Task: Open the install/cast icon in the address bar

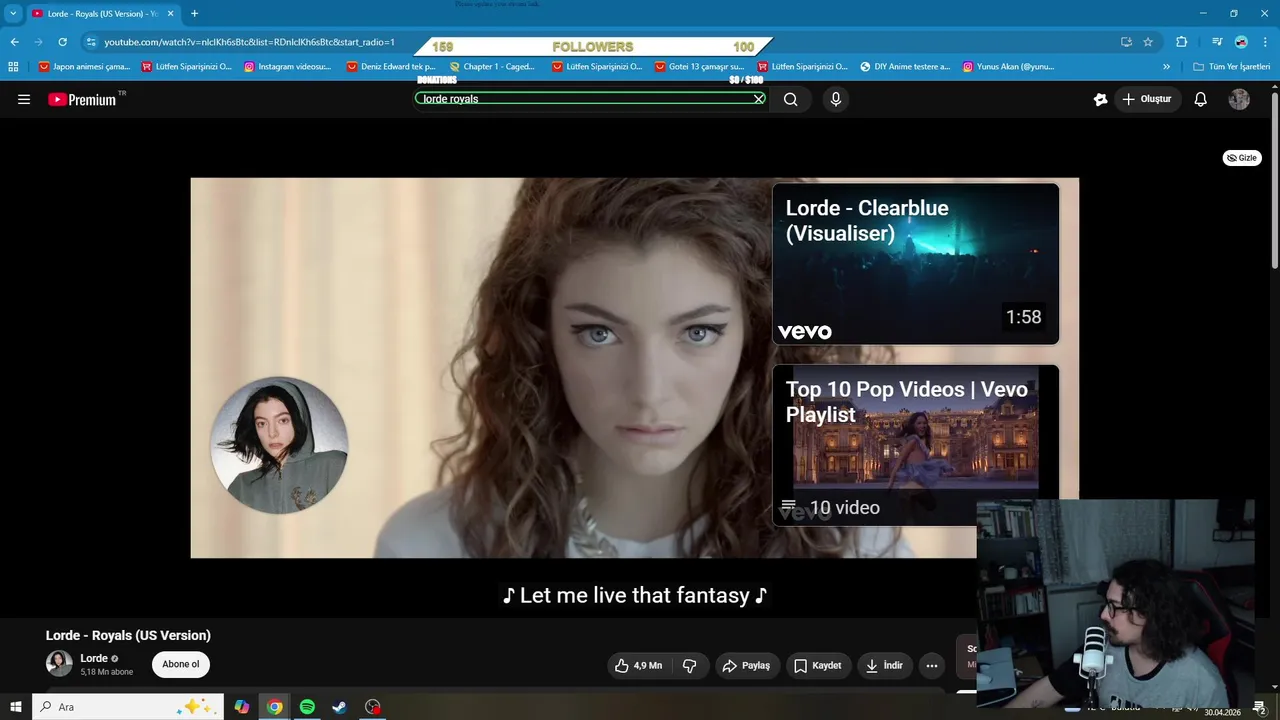Action: pos(1126,42)
